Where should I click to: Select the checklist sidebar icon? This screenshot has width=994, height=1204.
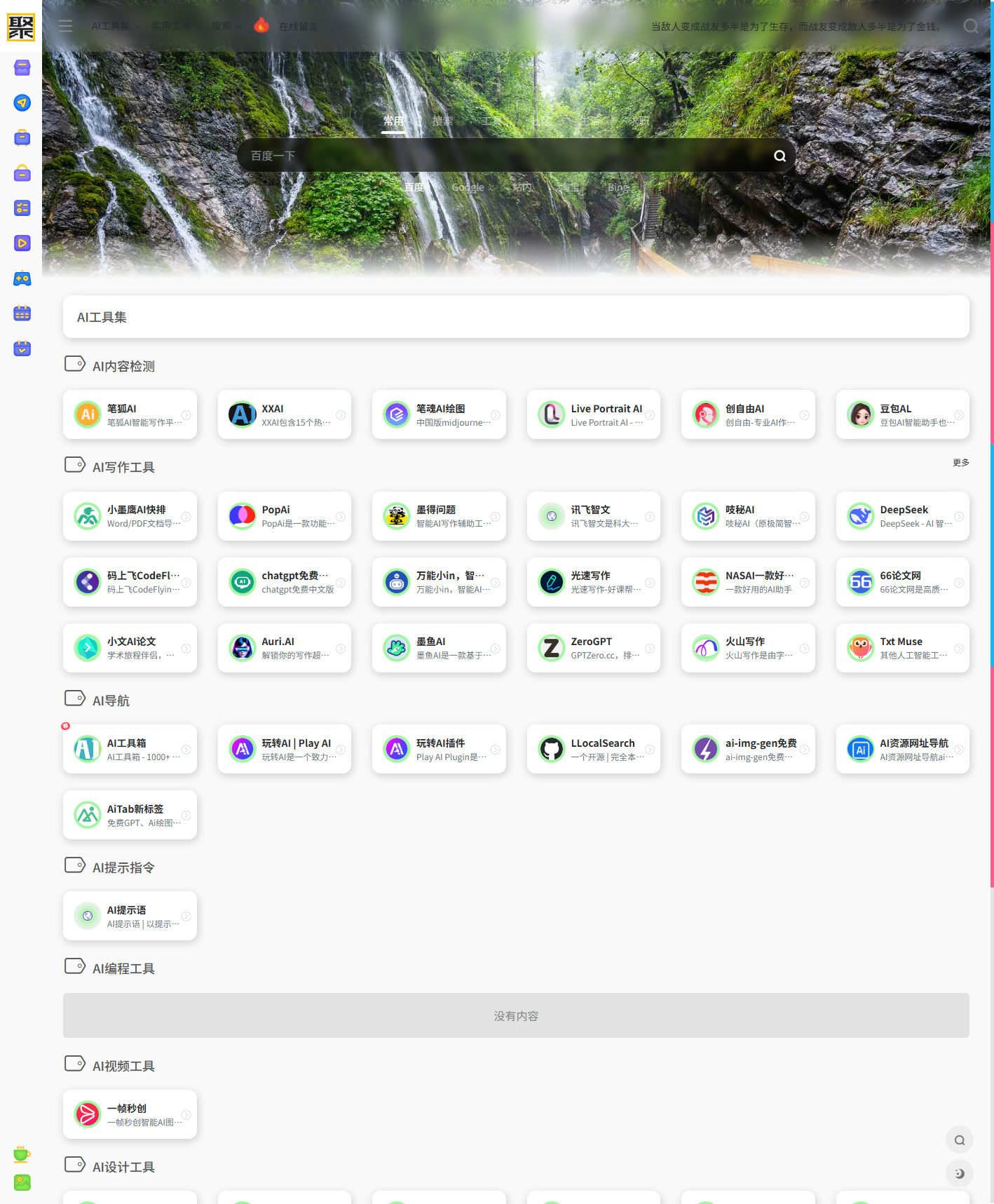point(22,208)
